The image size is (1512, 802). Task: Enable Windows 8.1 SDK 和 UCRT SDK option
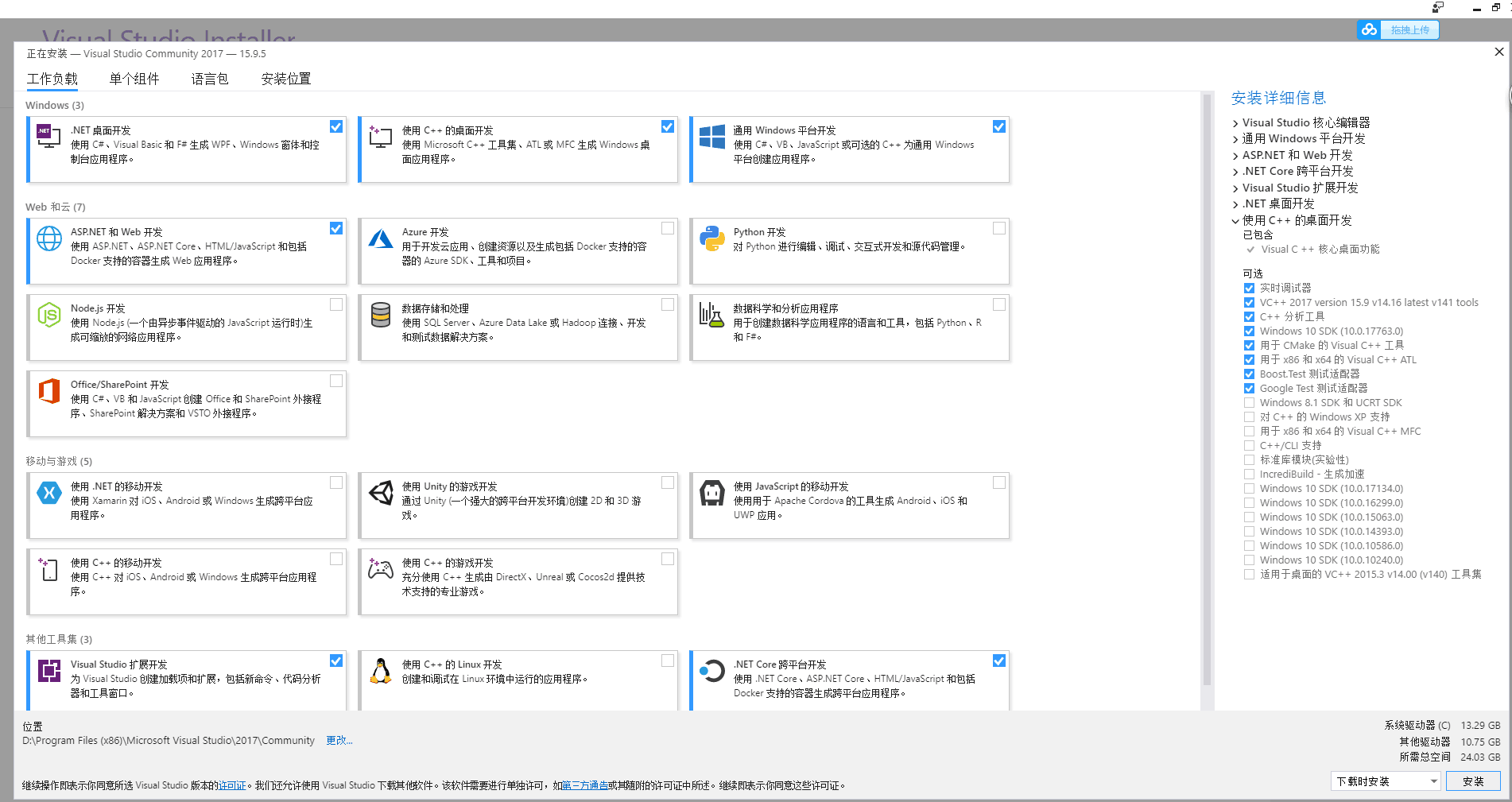tap(1249, 402)
